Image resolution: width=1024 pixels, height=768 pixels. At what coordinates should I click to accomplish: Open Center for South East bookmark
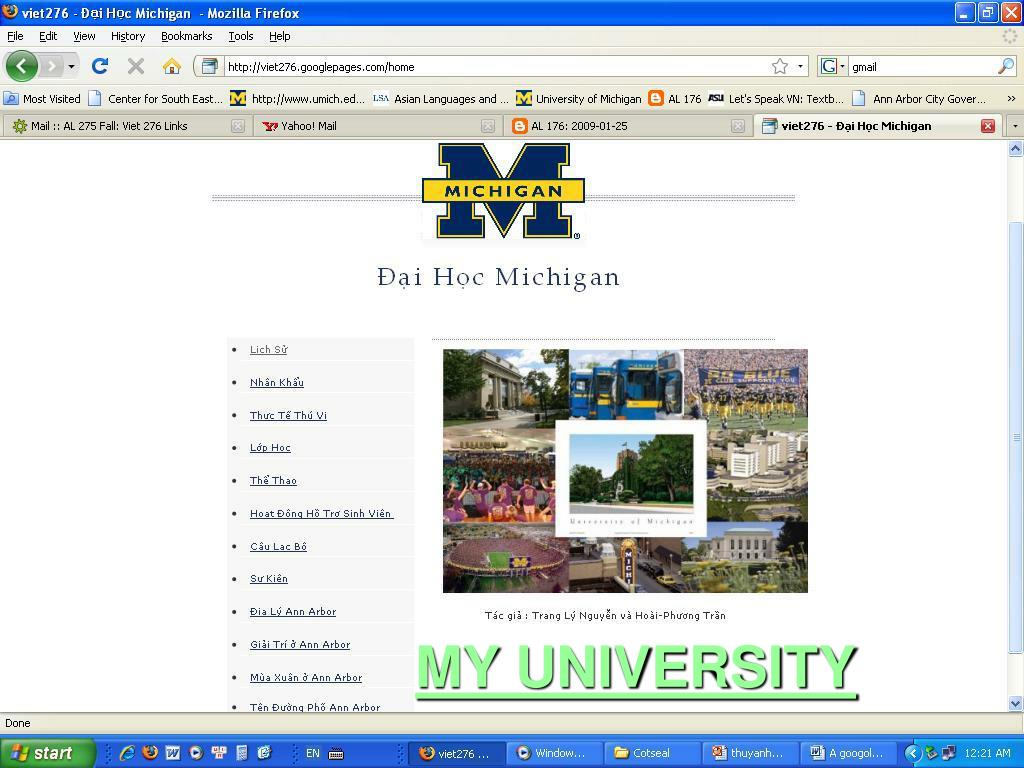(156, 99)
